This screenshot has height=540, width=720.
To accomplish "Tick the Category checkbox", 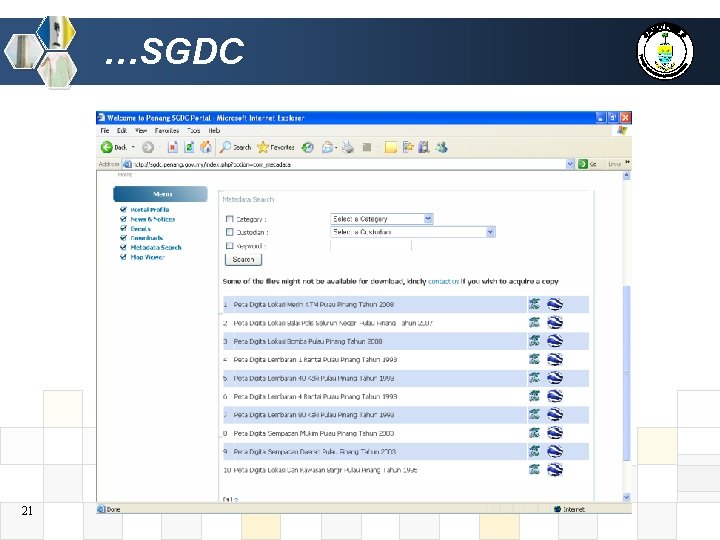I will tap(230, 219).
